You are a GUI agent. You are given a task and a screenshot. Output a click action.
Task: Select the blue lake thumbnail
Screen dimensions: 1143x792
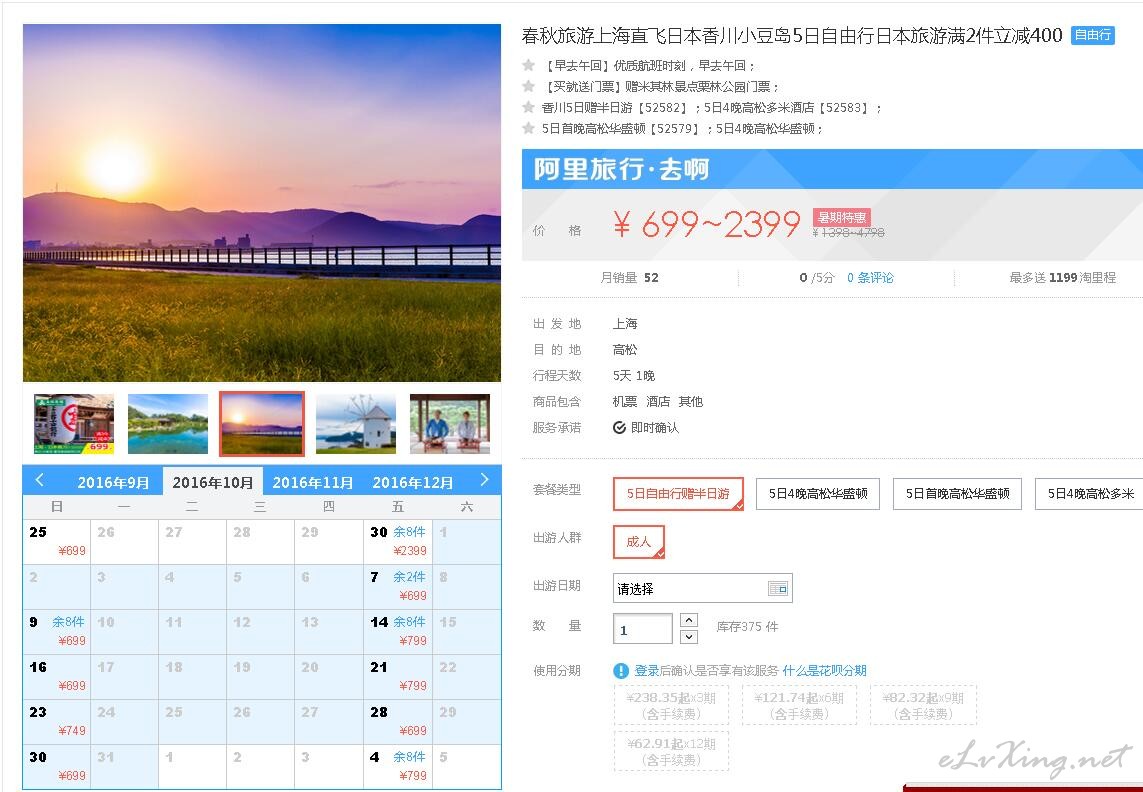(168, 424)
